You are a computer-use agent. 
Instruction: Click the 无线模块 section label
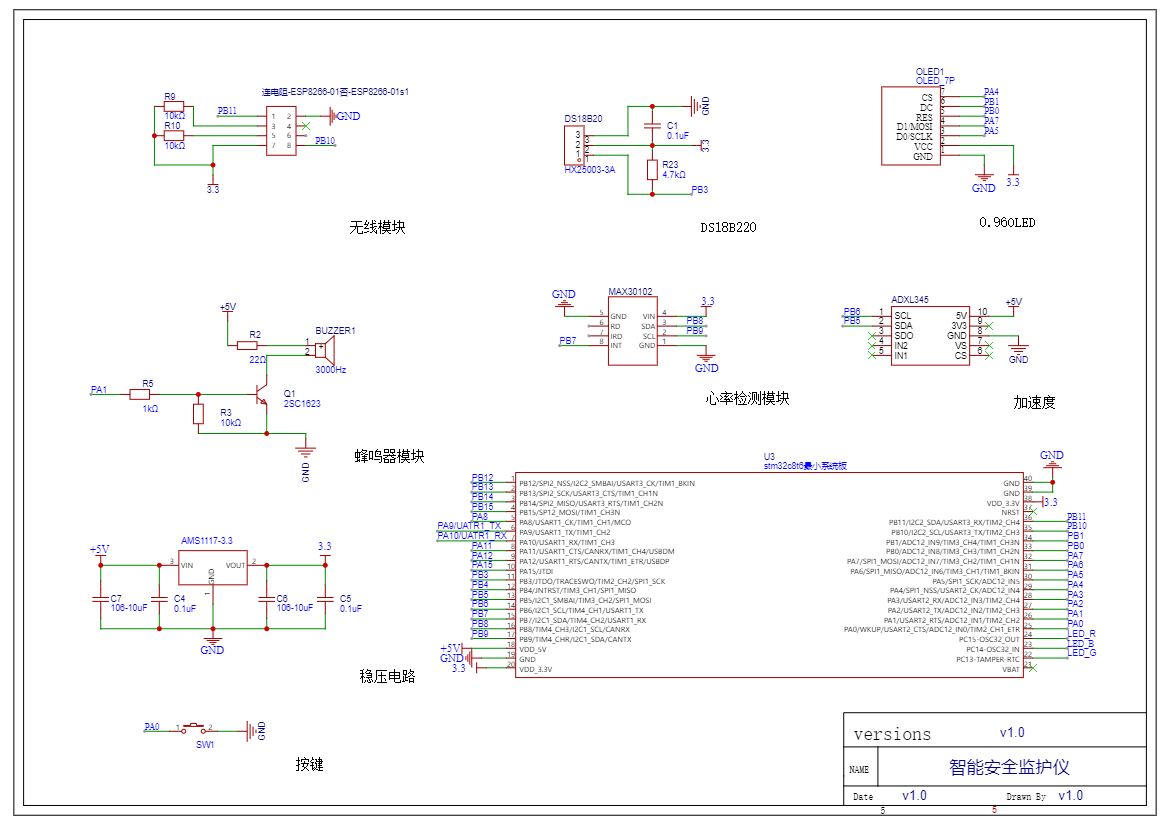click(x=378, y=228)
